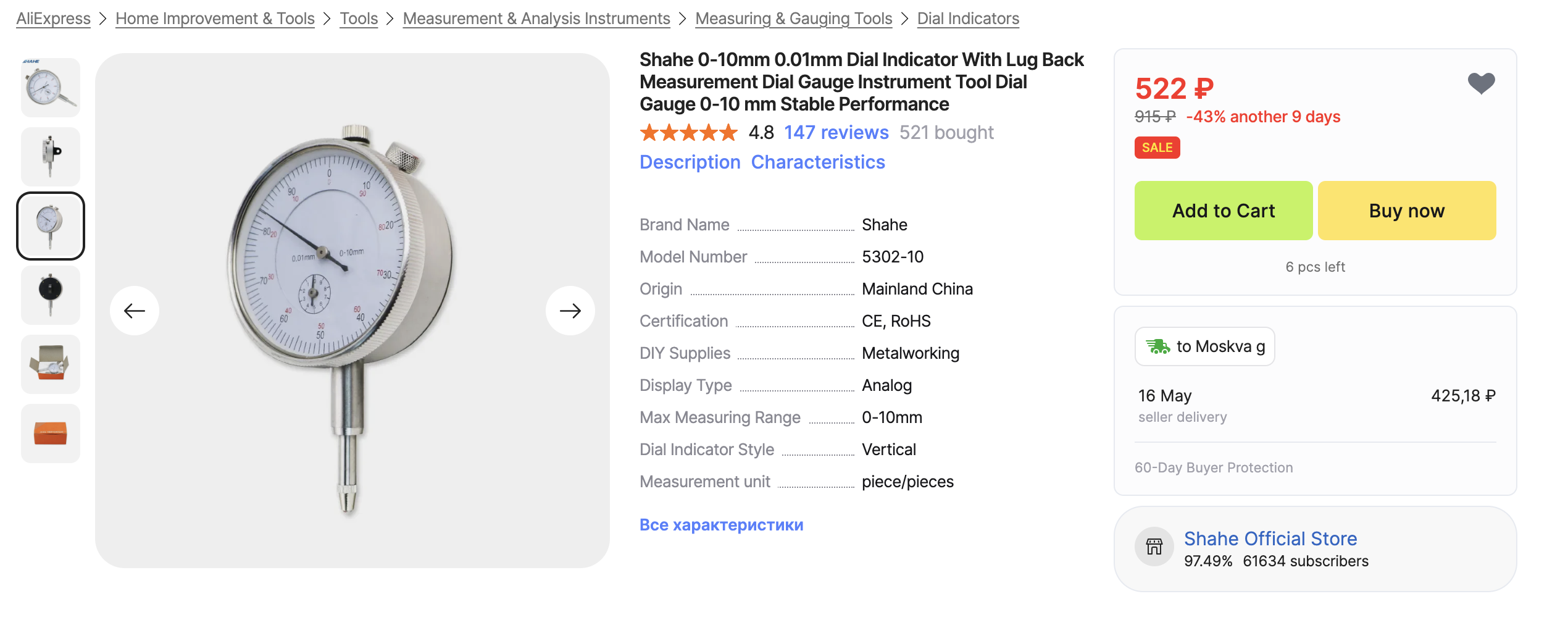Select the black back-view gauge thumbnail
Screen dimensions: 1568x641
point(51,295)
